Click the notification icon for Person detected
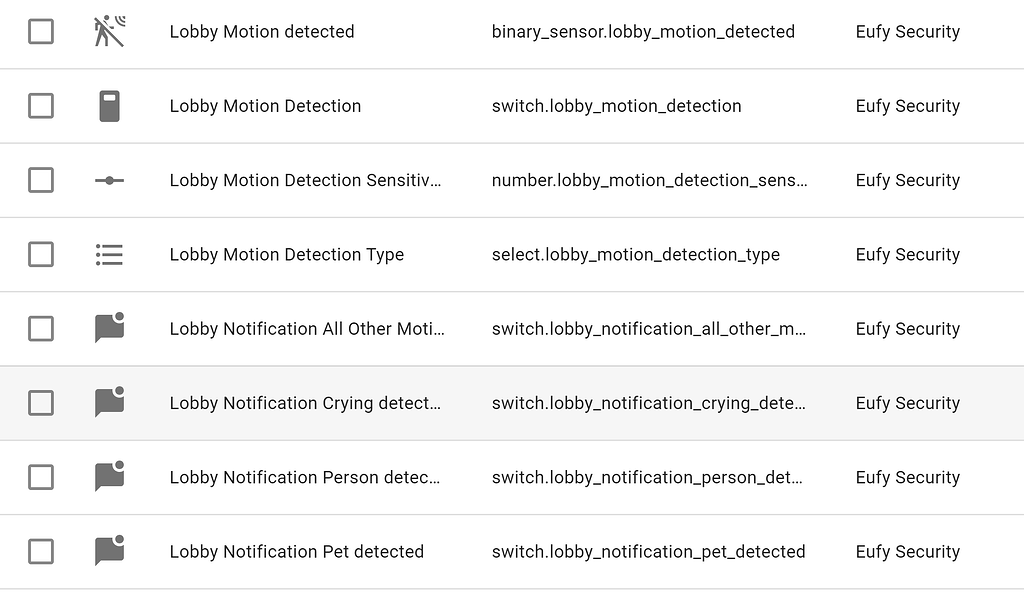1024x601 pixels. (109, 477)
